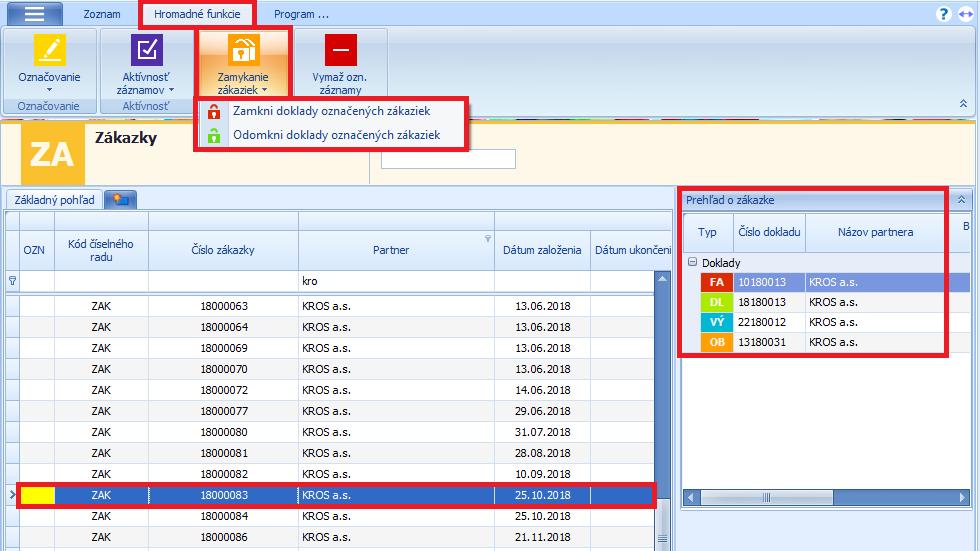Open the Označovanie marking tool
Viewport: 980px width, 551px height.
point(49,50)
